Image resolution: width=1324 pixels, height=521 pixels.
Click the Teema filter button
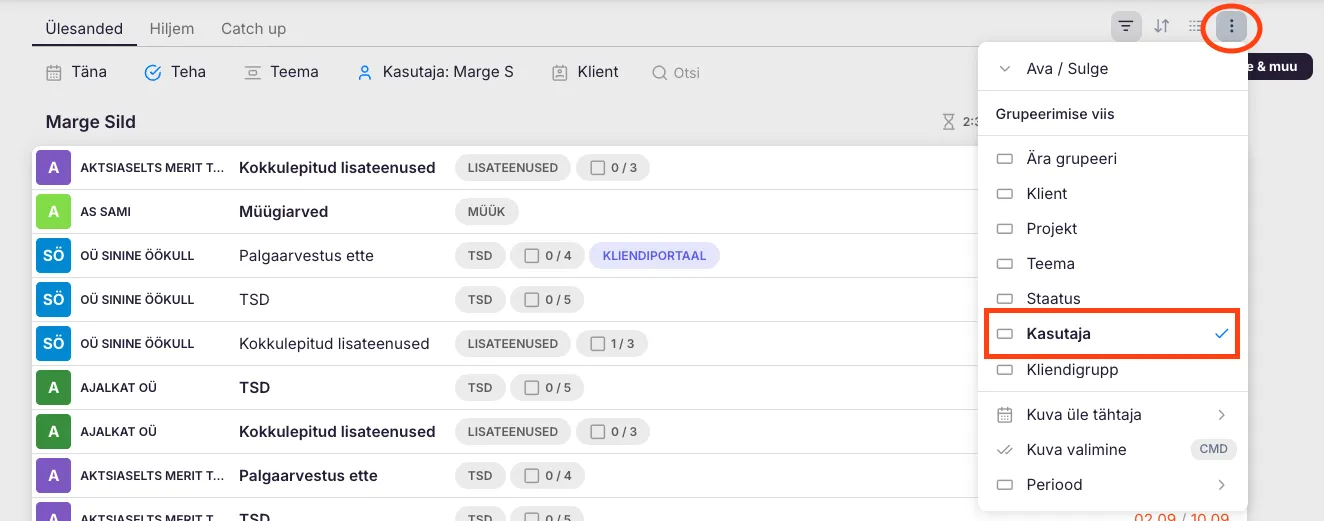tap(281, 72)
